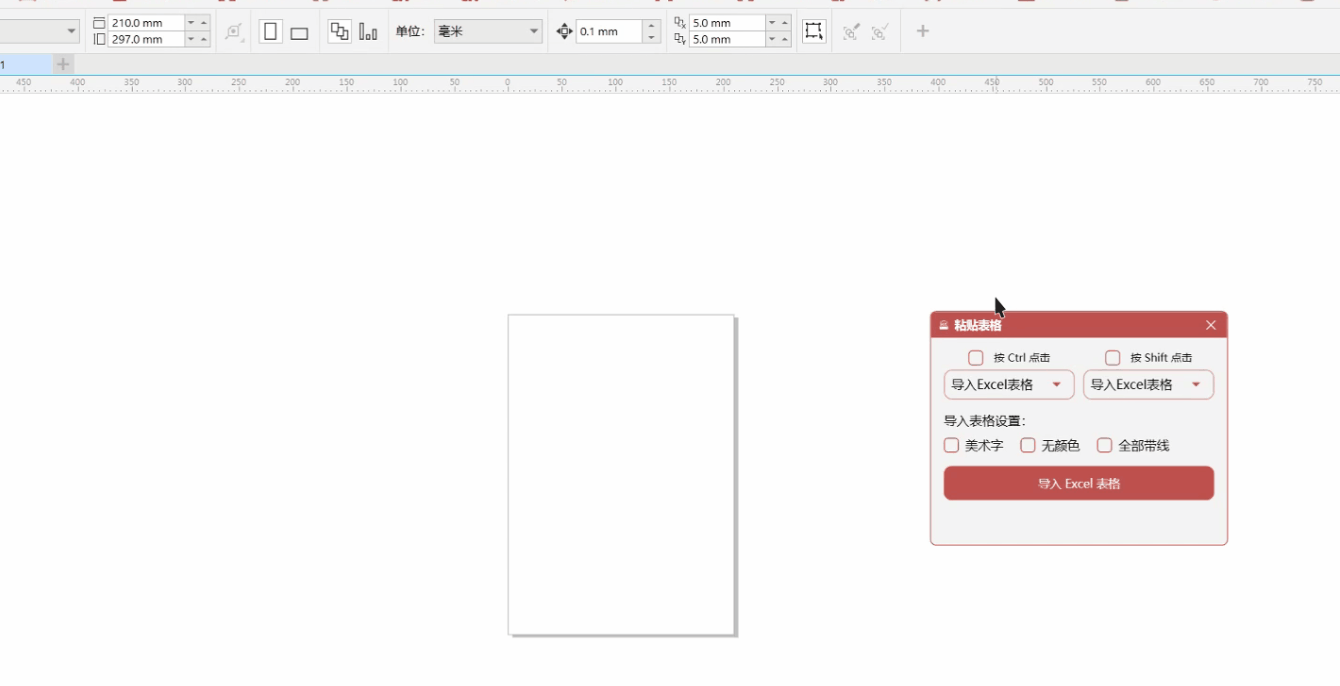Toggle the treat as filled bounding box icon
This screenshot has width=1340, height=686.
click(814, 31)
